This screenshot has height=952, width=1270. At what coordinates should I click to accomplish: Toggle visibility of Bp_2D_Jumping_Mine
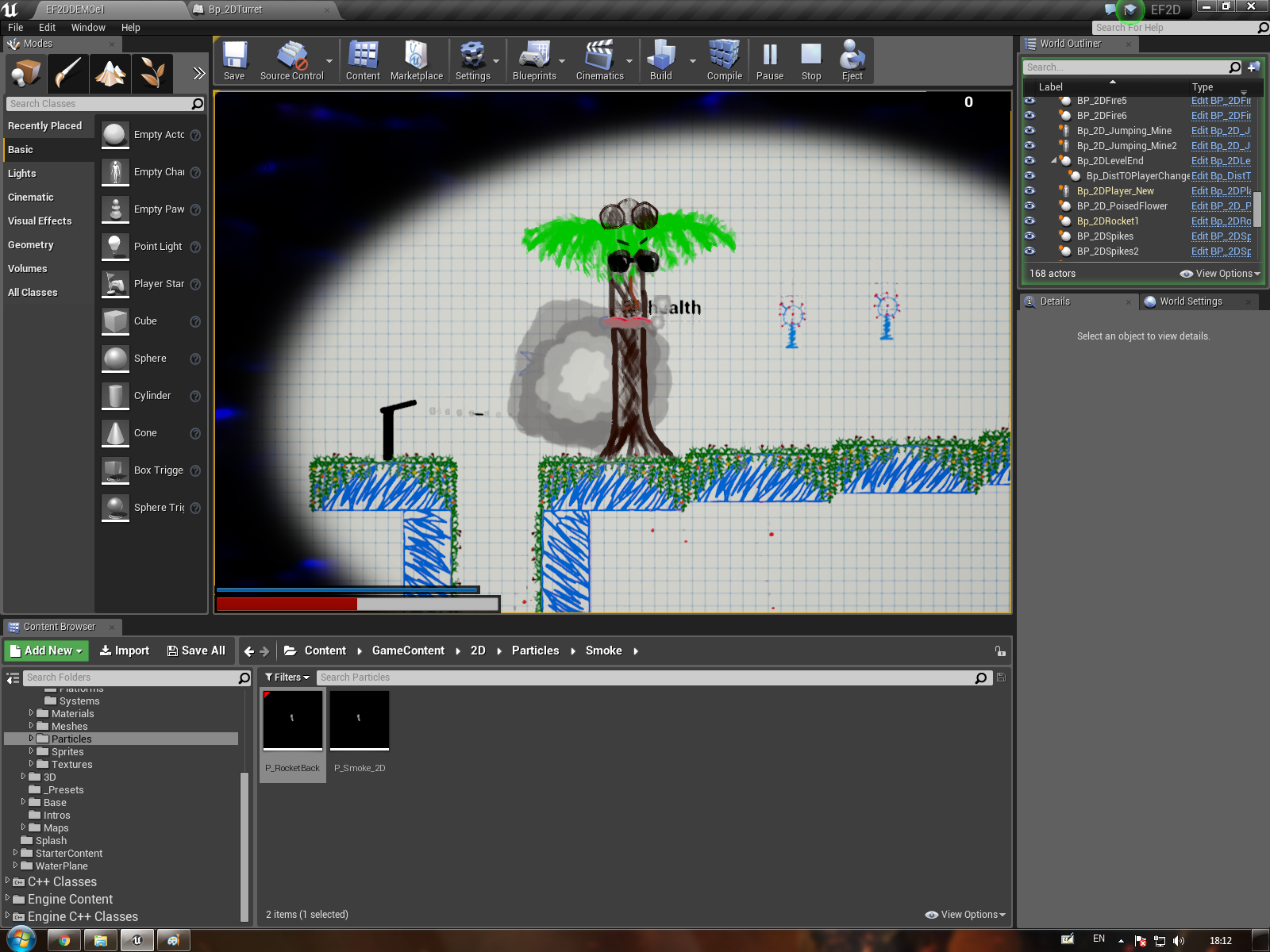click(1029, 131)
